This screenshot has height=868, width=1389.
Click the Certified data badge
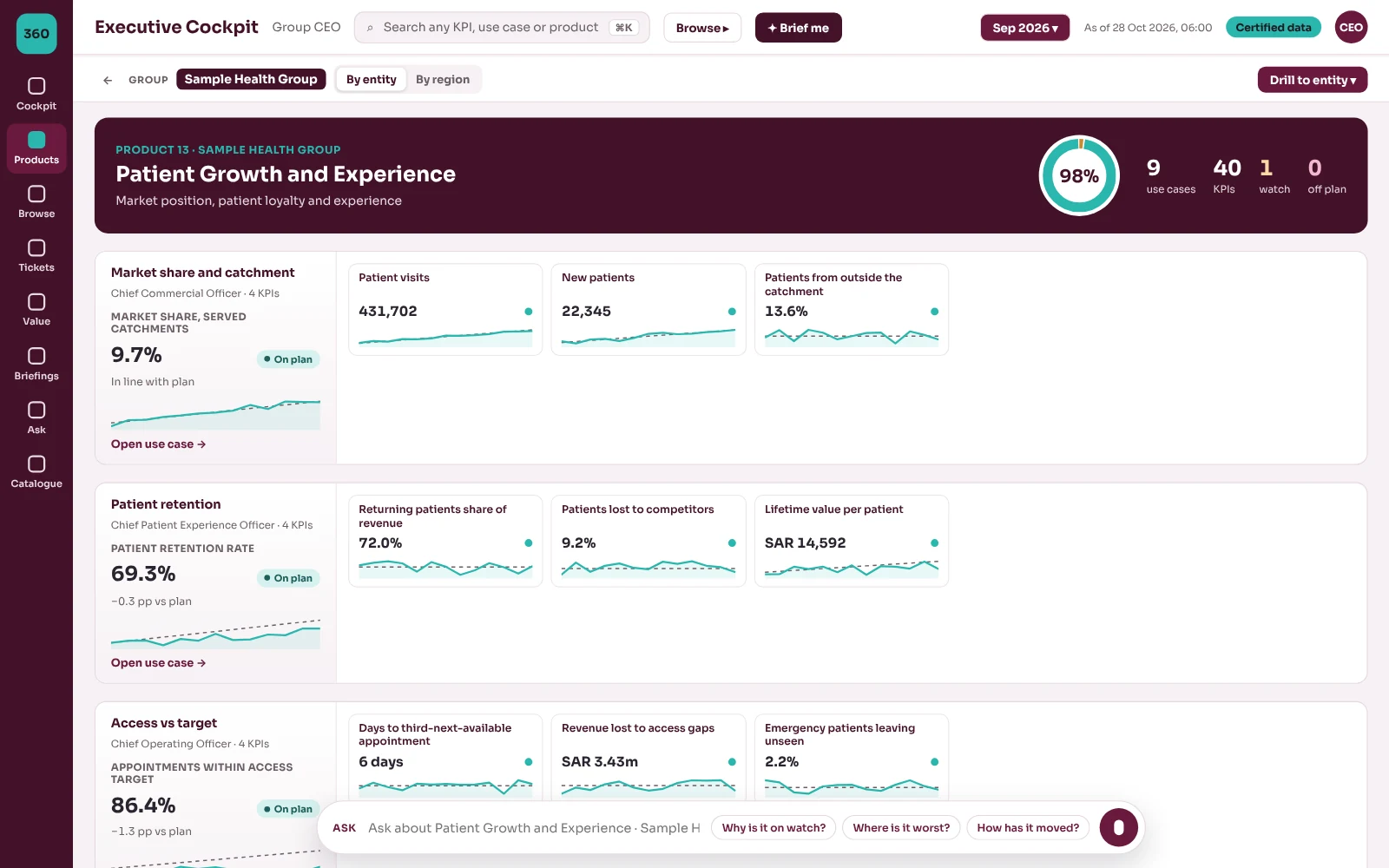(1274, 28)
